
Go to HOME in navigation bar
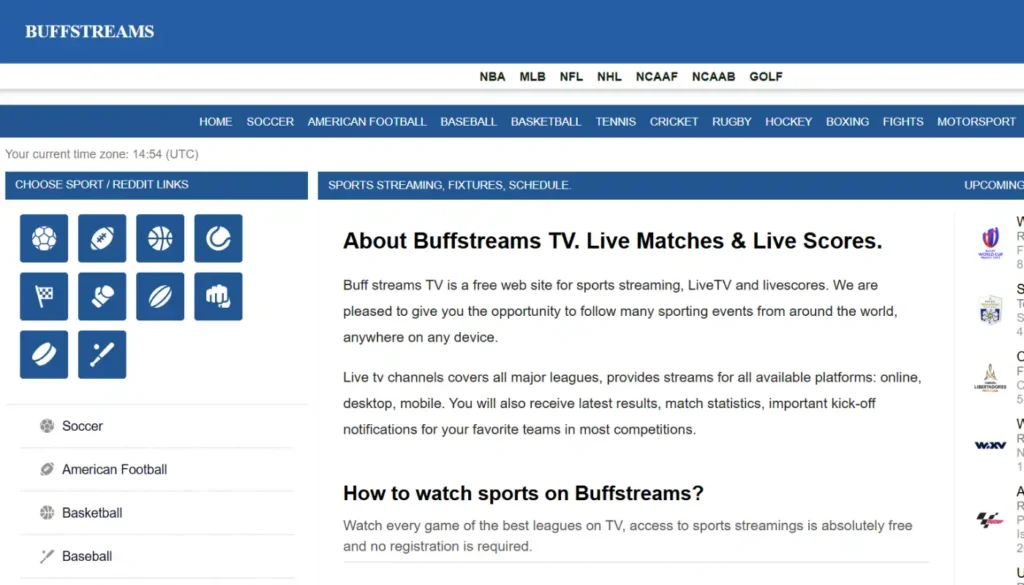[x=216, y=121]
